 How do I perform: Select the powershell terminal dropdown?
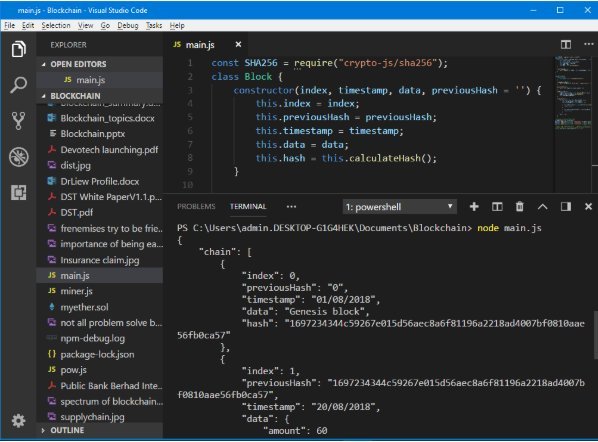pyautogui.click(x=399, y=207)
